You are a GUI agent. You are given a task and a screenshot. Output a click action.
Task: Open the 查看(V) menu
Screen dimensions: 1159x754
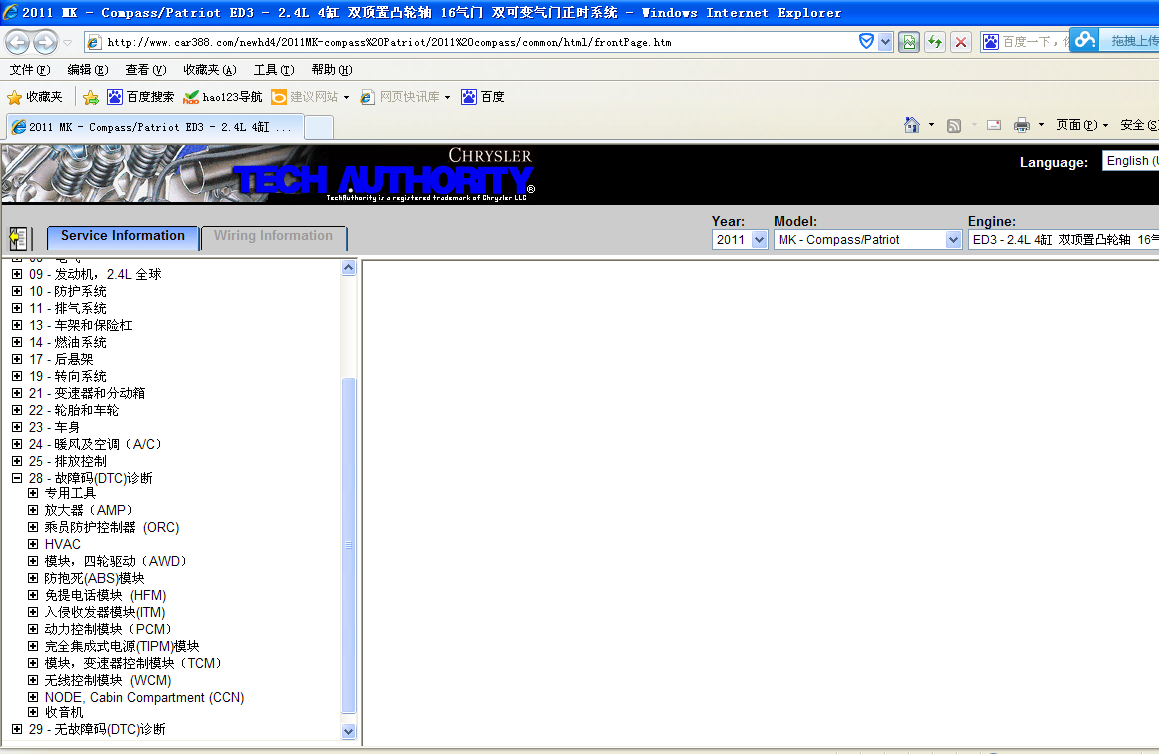tap(146, 69)
